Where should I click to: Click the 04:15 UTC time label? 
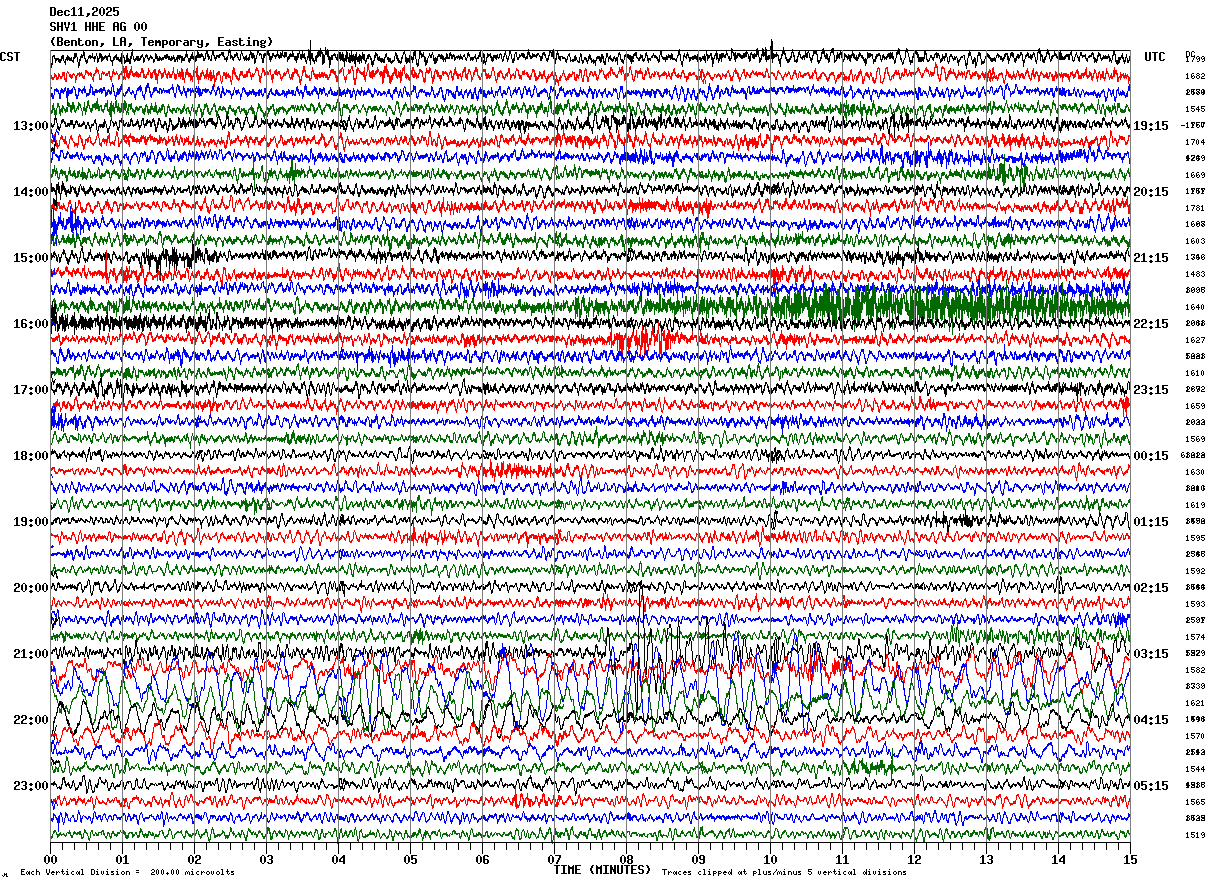(1151, 720)
